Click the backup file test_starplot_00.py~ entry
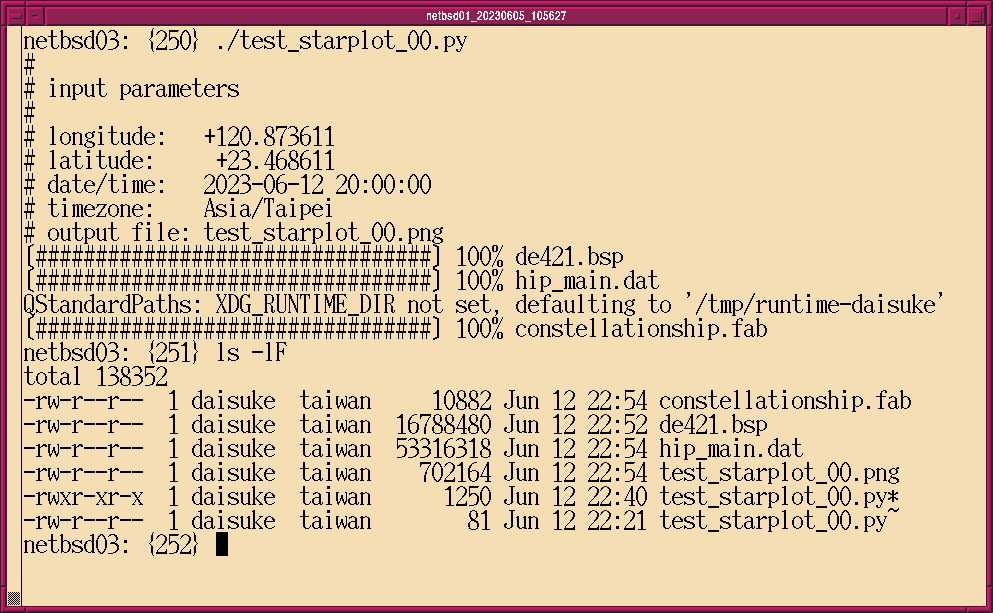Image resolution: width=993 pixels, height=613 pixels. 779,521
